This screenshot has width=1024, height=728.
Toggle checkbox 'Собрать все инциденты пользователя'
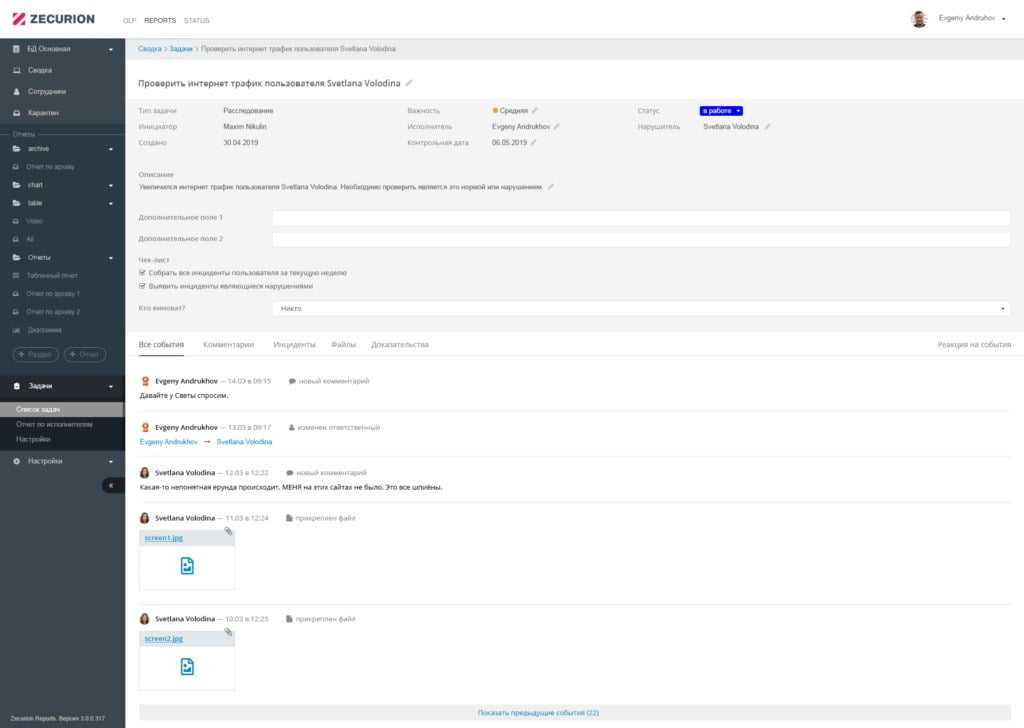(143, 272)
